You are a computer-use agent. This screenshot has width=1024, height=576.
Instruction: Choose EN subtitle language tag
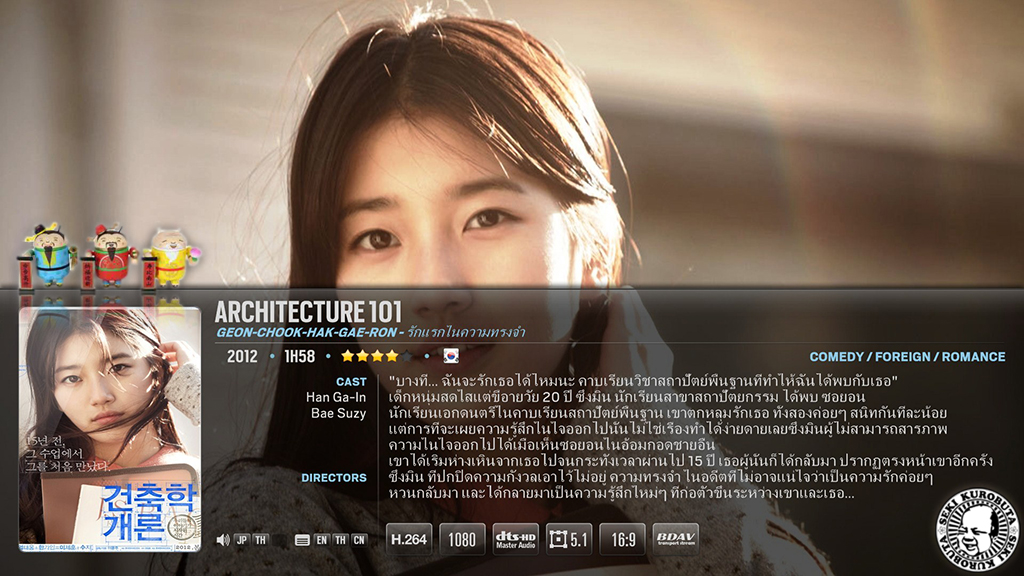(x=321, y=540)
